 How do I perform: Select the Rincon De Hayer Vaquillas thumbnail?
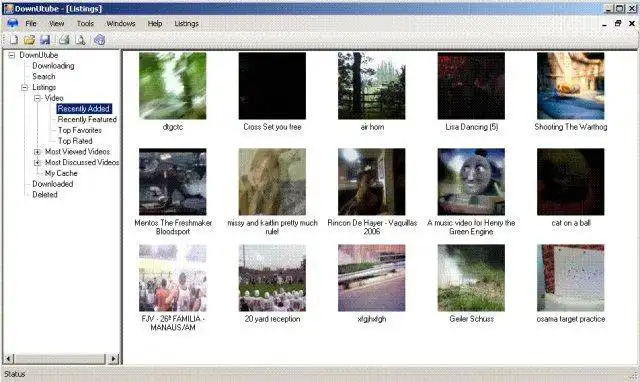(372, 182)
